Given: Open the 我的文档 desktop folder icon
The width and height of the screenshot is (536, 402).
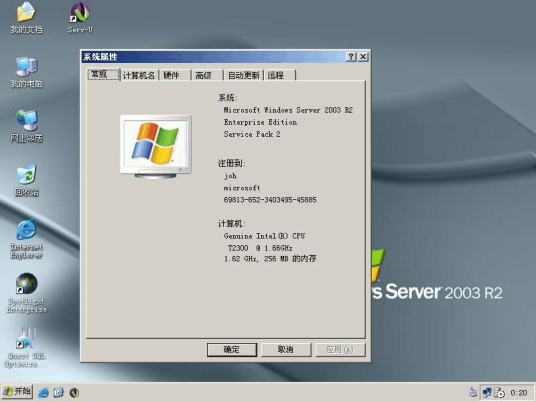Looking at the screenshot, I should coord(26,17).
